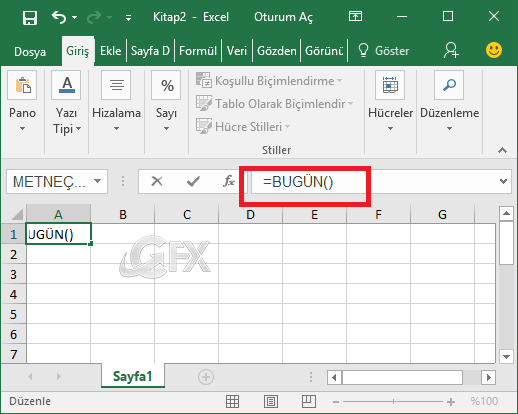Click horizontal scrollbar left arrow

[x=334, y=377]
